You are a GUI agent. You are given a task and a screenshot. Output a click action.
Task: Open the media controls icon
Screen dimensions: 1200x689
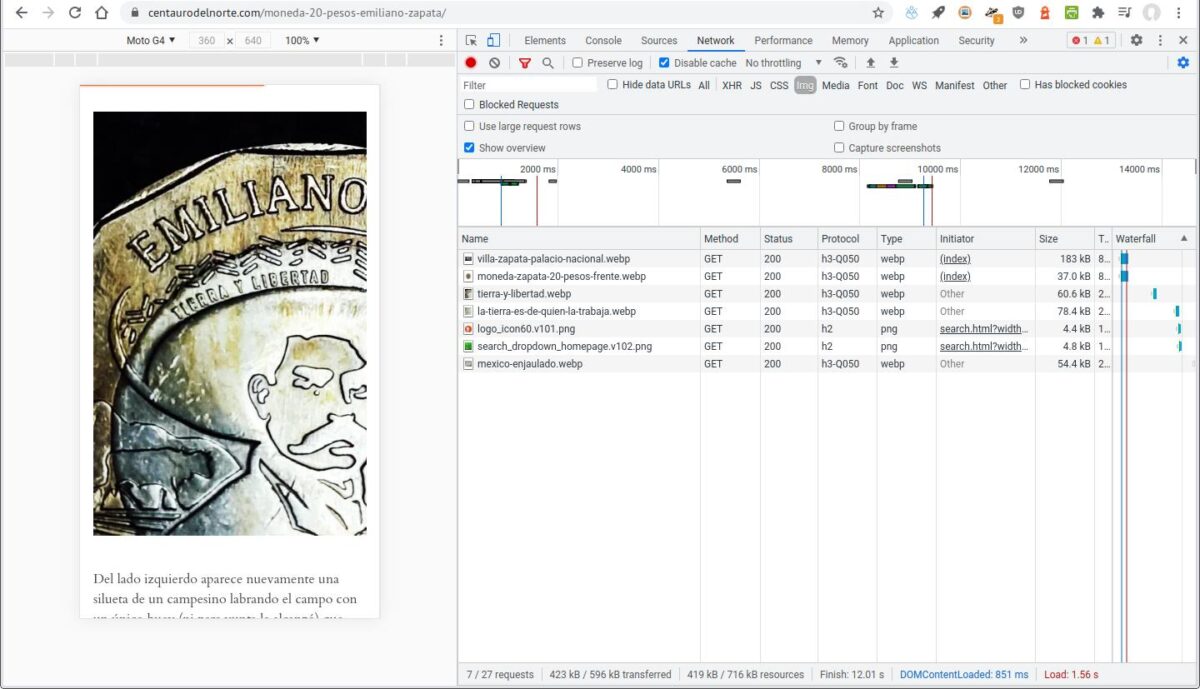coord(1125,13)
